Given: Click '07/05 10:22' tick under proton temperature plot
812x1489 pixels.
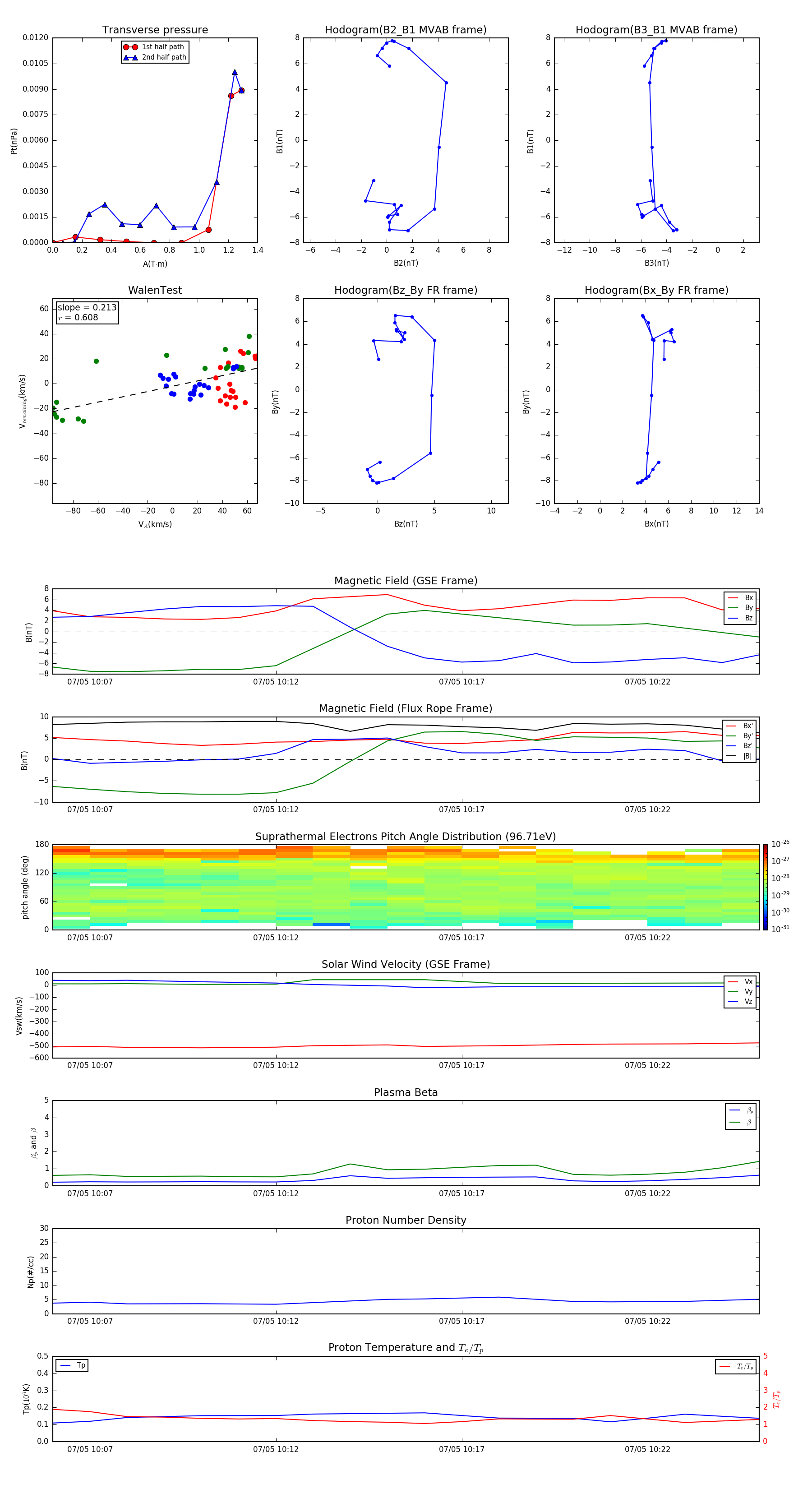Looking at the screenshot, I should [647, 1449].
